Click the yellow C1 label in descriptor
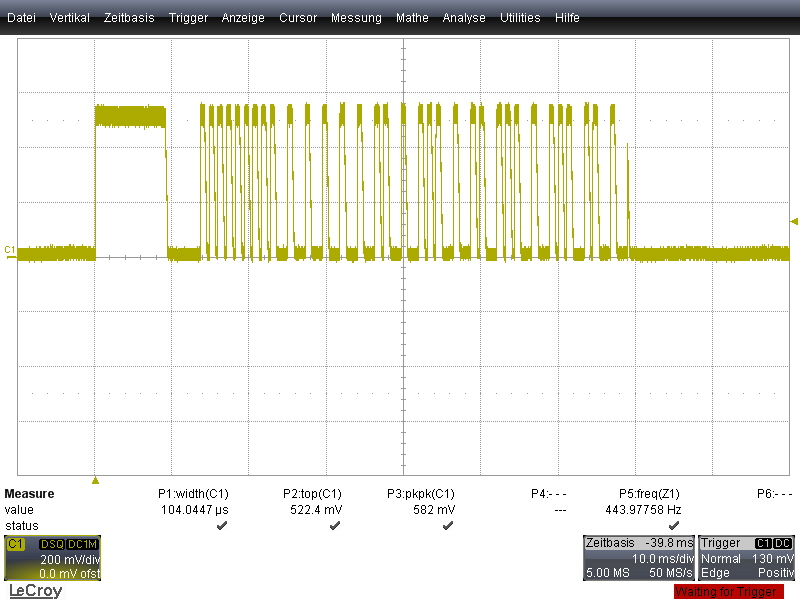The width and height of the screenshot is (800, 600). [15, 544]
